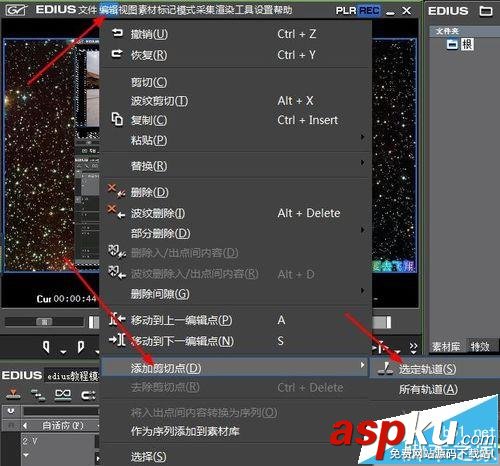Open the 视图 menu
The width and height of the screenshot is (500, 466).
click(128, 10)
